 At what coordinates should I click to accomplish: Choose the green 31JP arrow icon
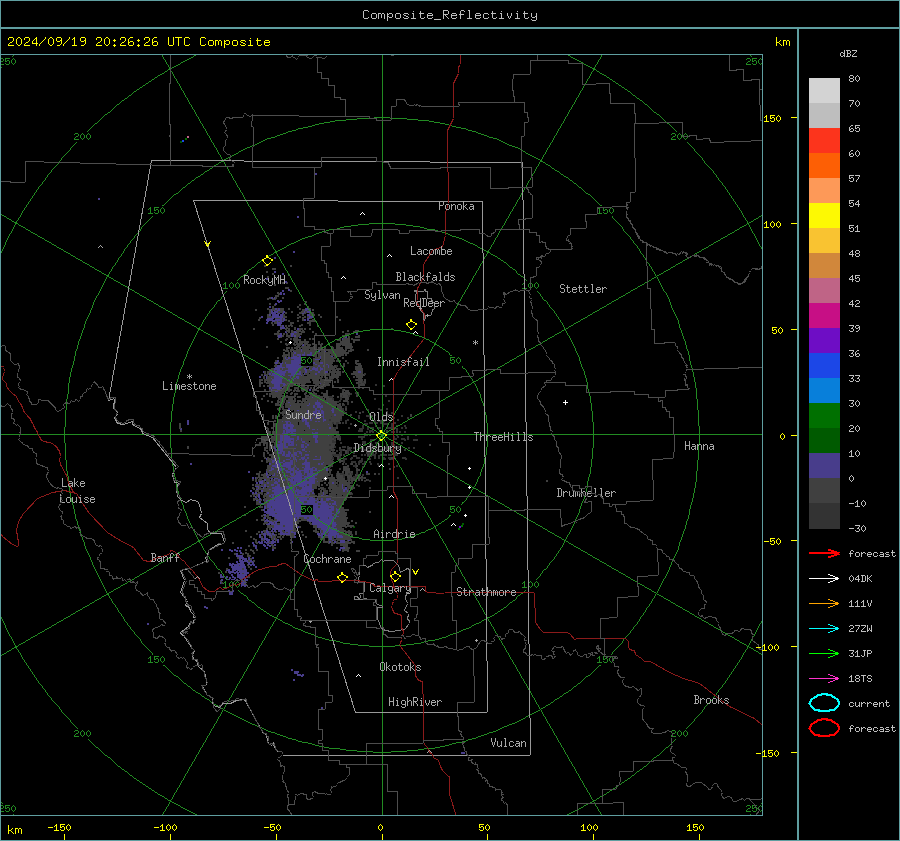click(x=824, y=653)
